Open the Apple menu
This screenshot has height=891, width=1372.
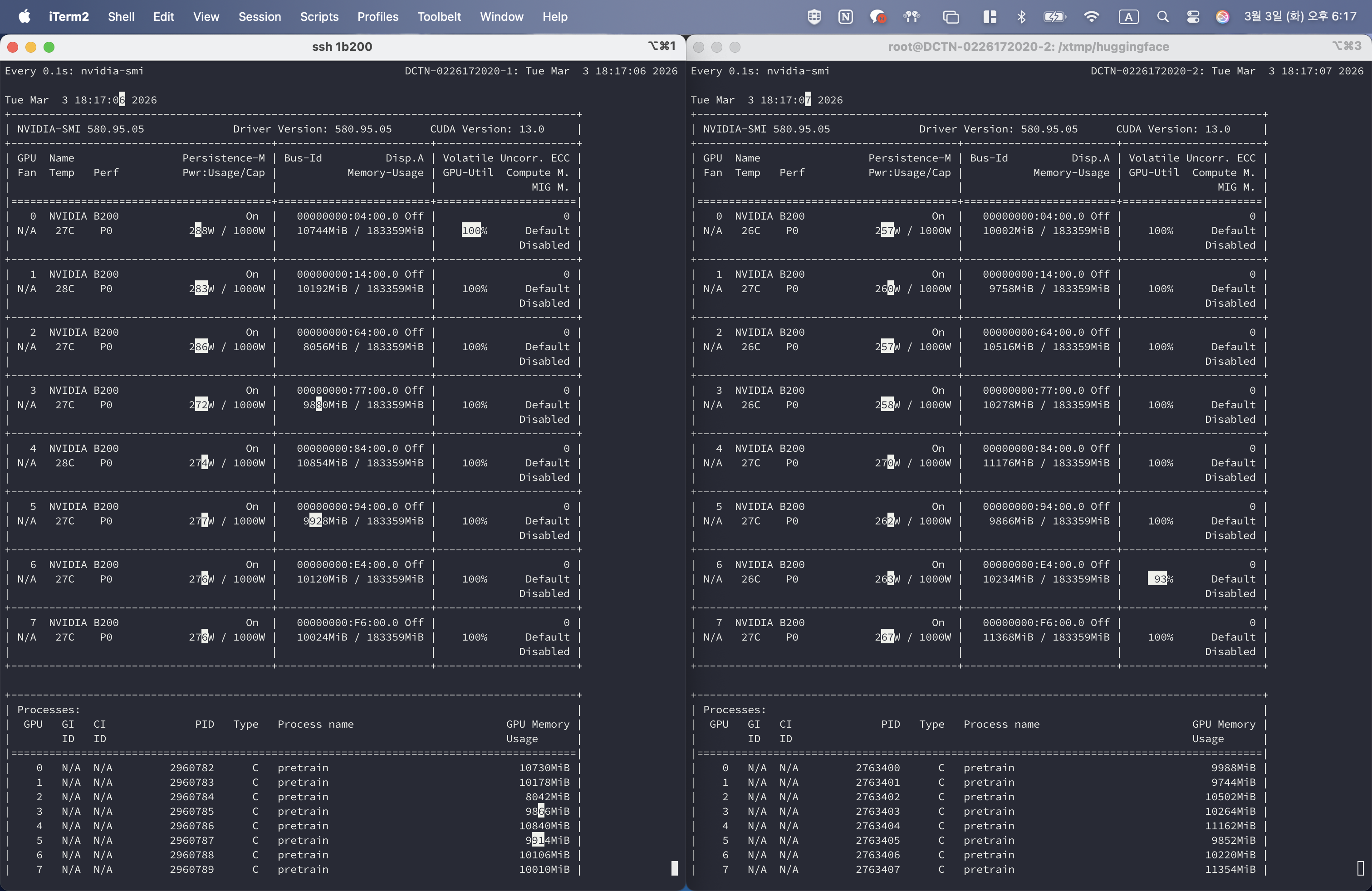coord(24,17)
